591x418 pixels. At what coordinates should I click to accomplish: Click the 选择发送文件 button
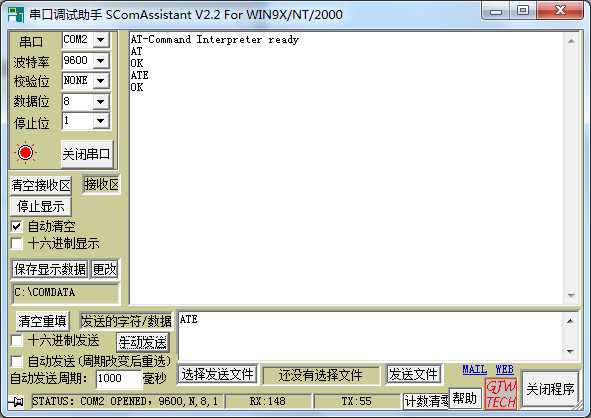tap(217, 375)
